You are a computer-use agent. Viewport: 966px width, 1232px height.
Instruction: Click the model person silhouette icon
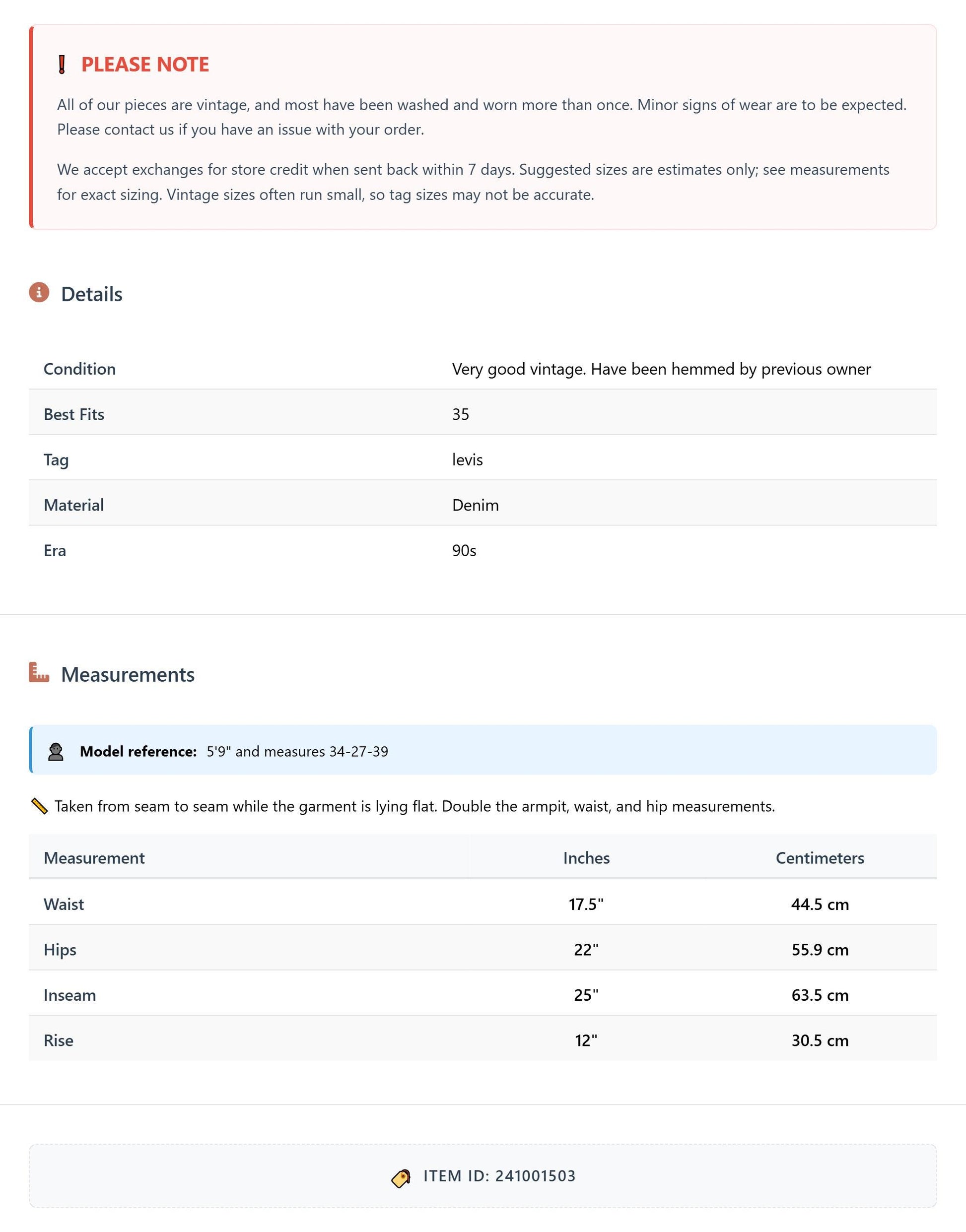point(56,751)
